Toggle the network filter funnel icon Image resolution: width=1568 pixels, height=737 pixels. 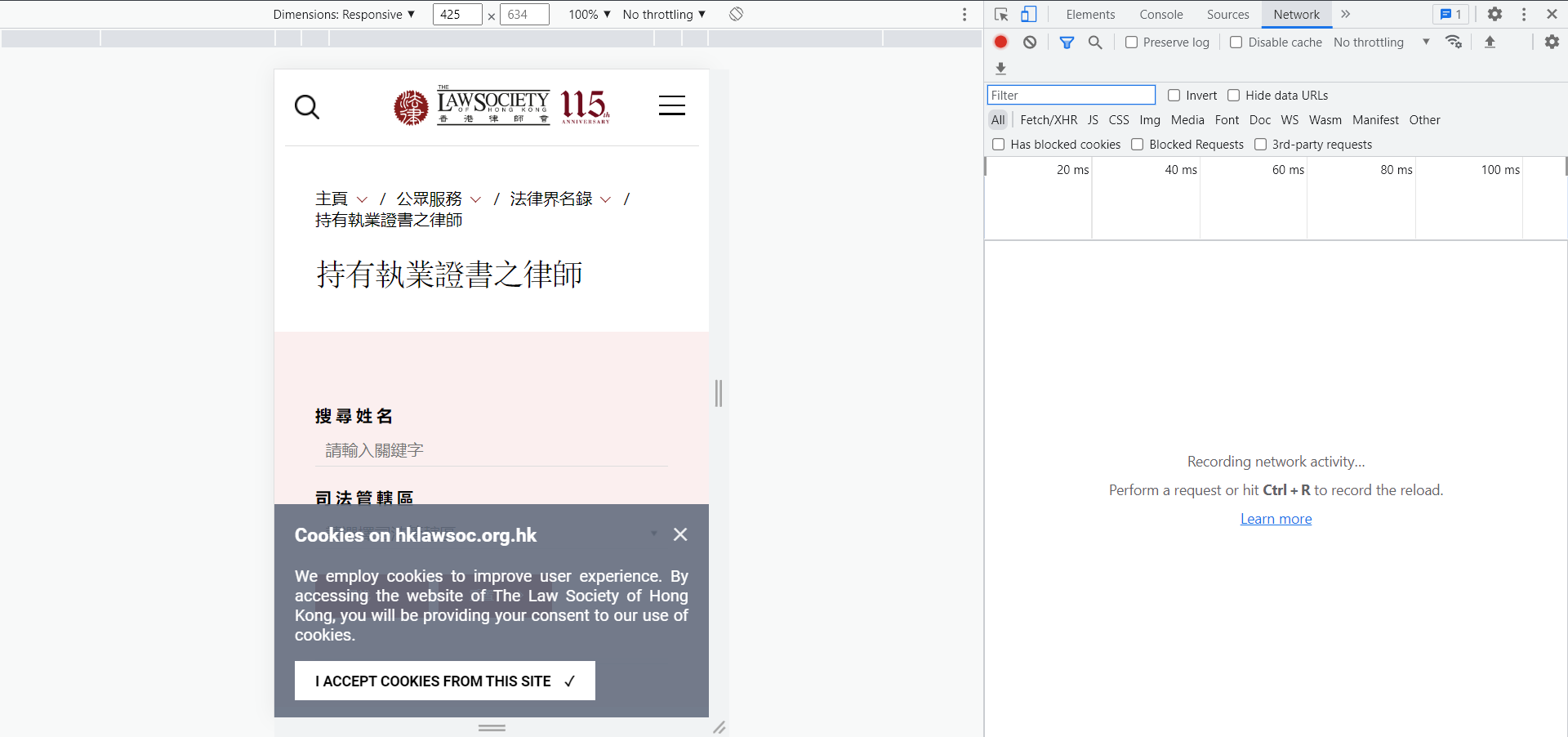click(1067, 42)
